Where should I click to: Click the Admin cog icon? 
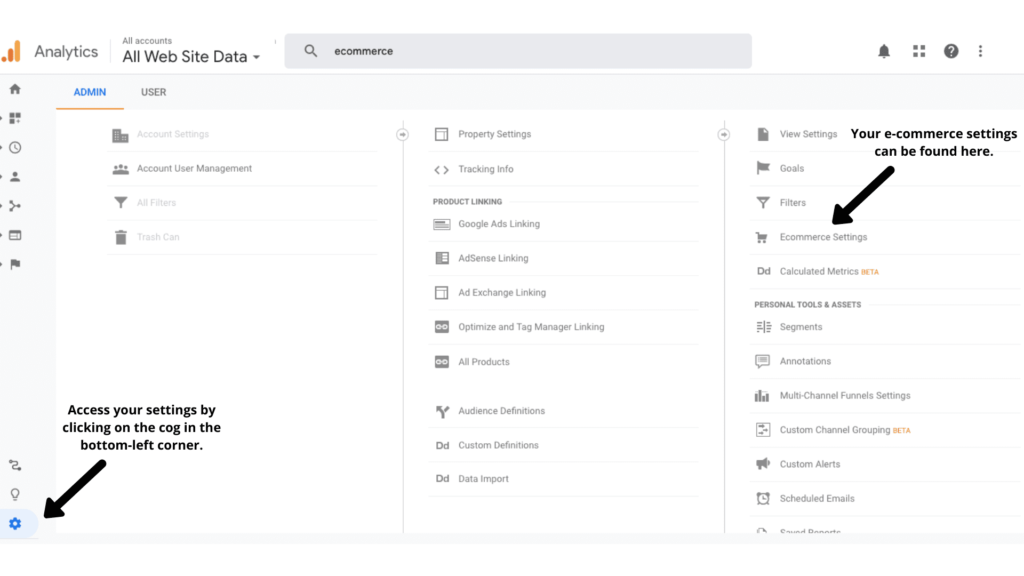[15, 524]
